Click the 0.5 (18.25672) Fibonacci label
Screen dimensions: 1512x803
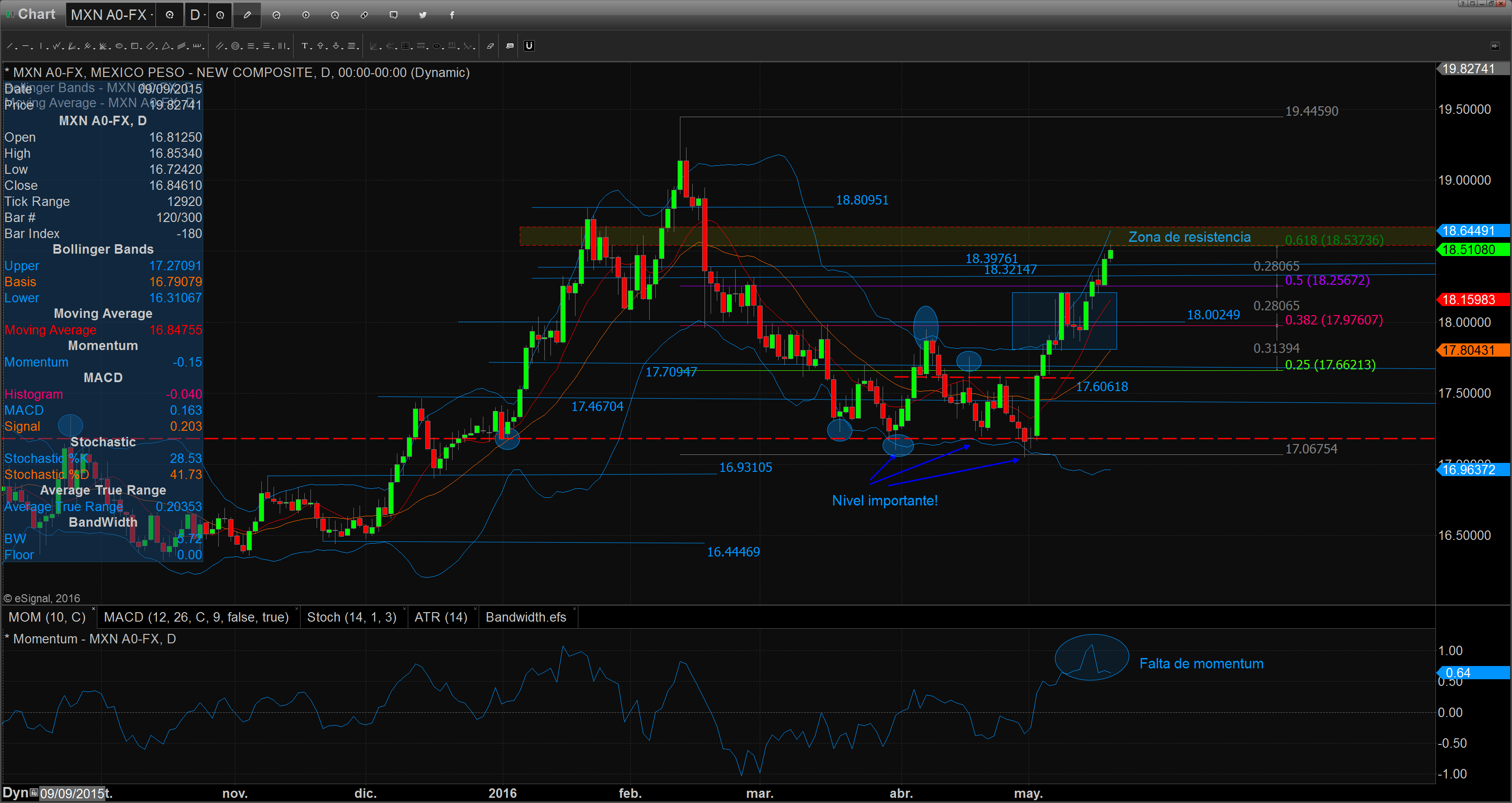point(1327,281)
